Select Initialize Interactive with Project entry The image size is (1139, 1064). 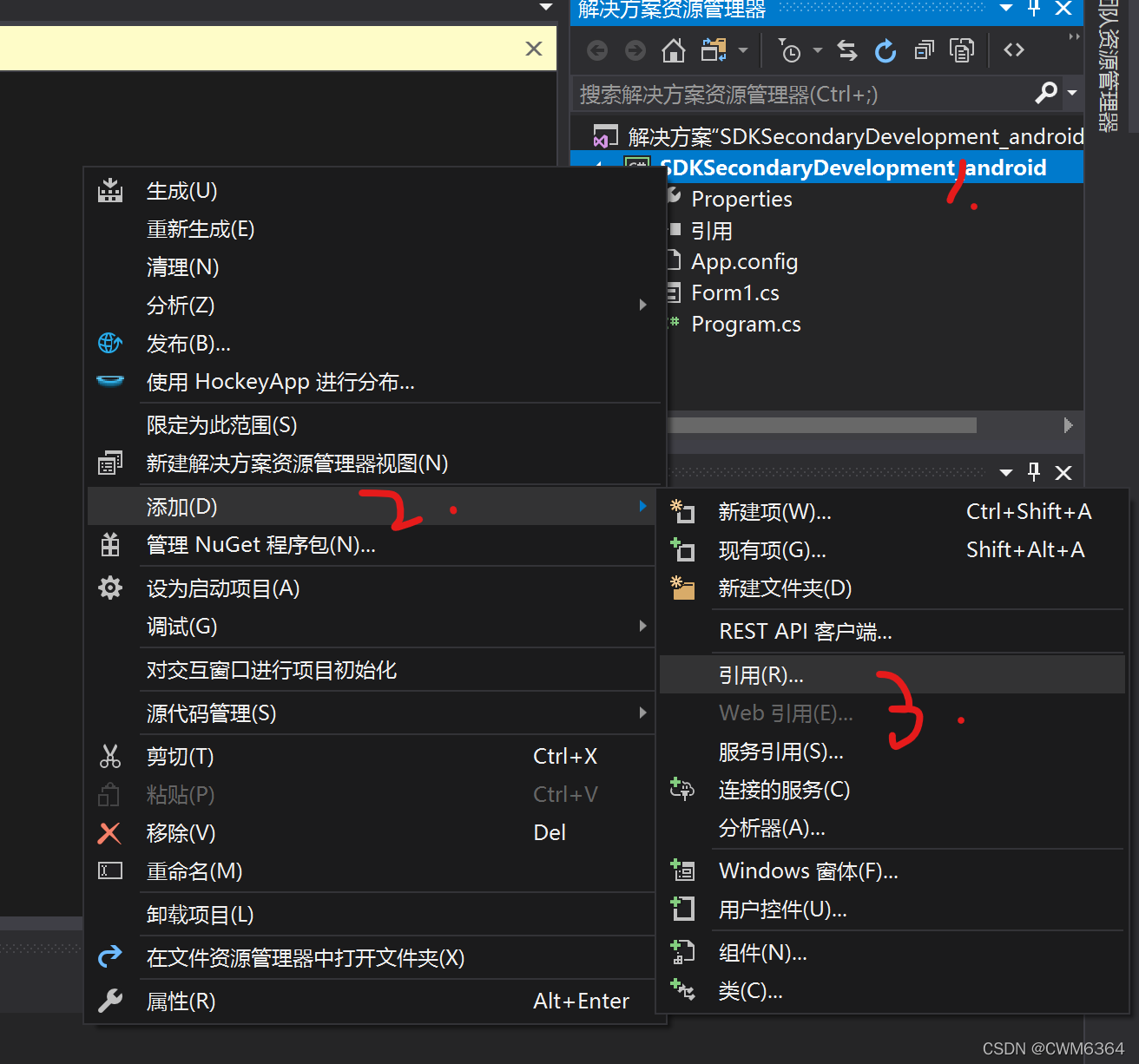tap(271, 670)
